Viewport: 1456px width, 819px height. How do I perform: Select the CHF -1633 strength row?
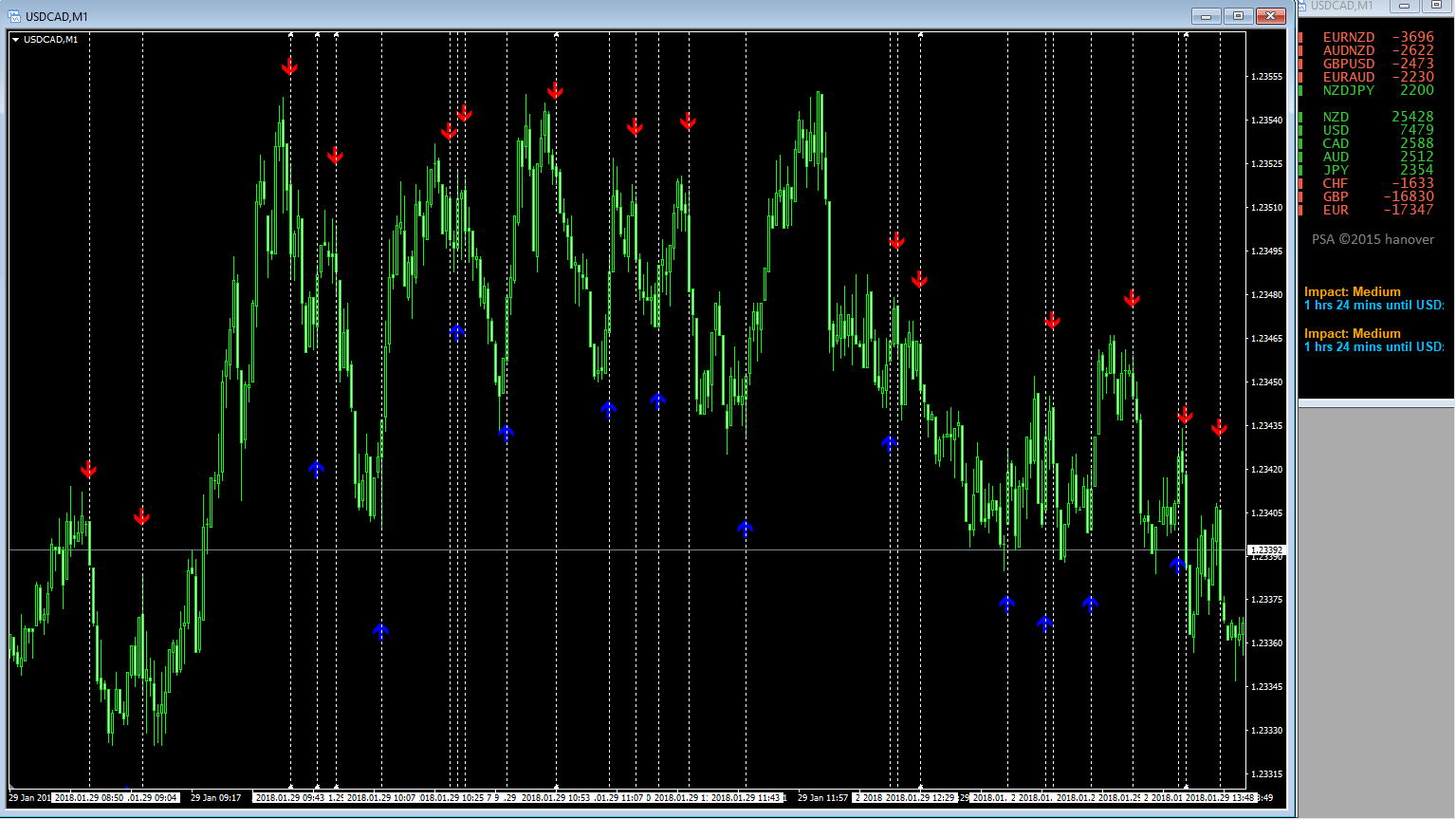[1367, 183]
